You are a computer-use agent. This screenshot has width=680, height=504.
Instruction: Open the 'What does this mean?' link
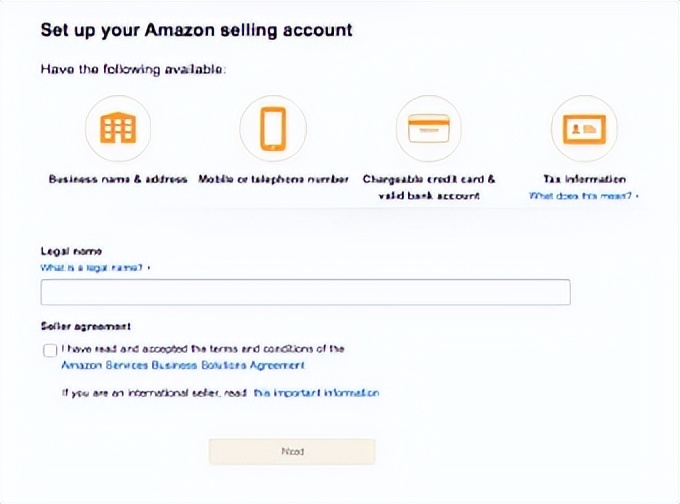pos(583,196)
